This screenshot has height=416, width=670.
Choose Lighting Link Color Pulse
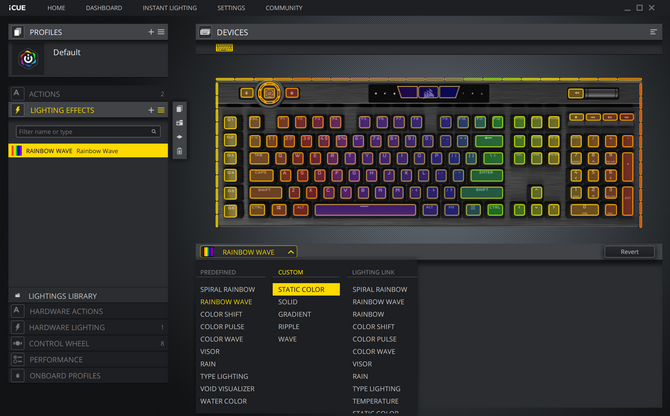374,339
